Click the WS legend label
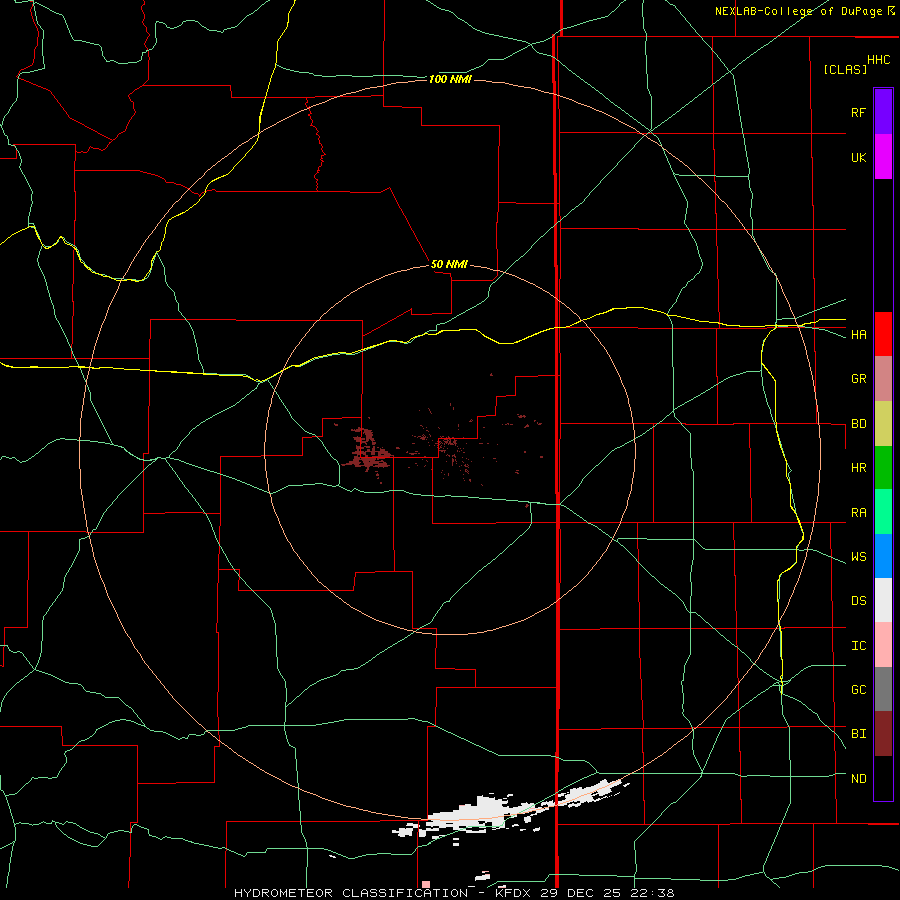The height and width of the screenshot is (900, 900). pyautogui.click(x=858, y=557)
